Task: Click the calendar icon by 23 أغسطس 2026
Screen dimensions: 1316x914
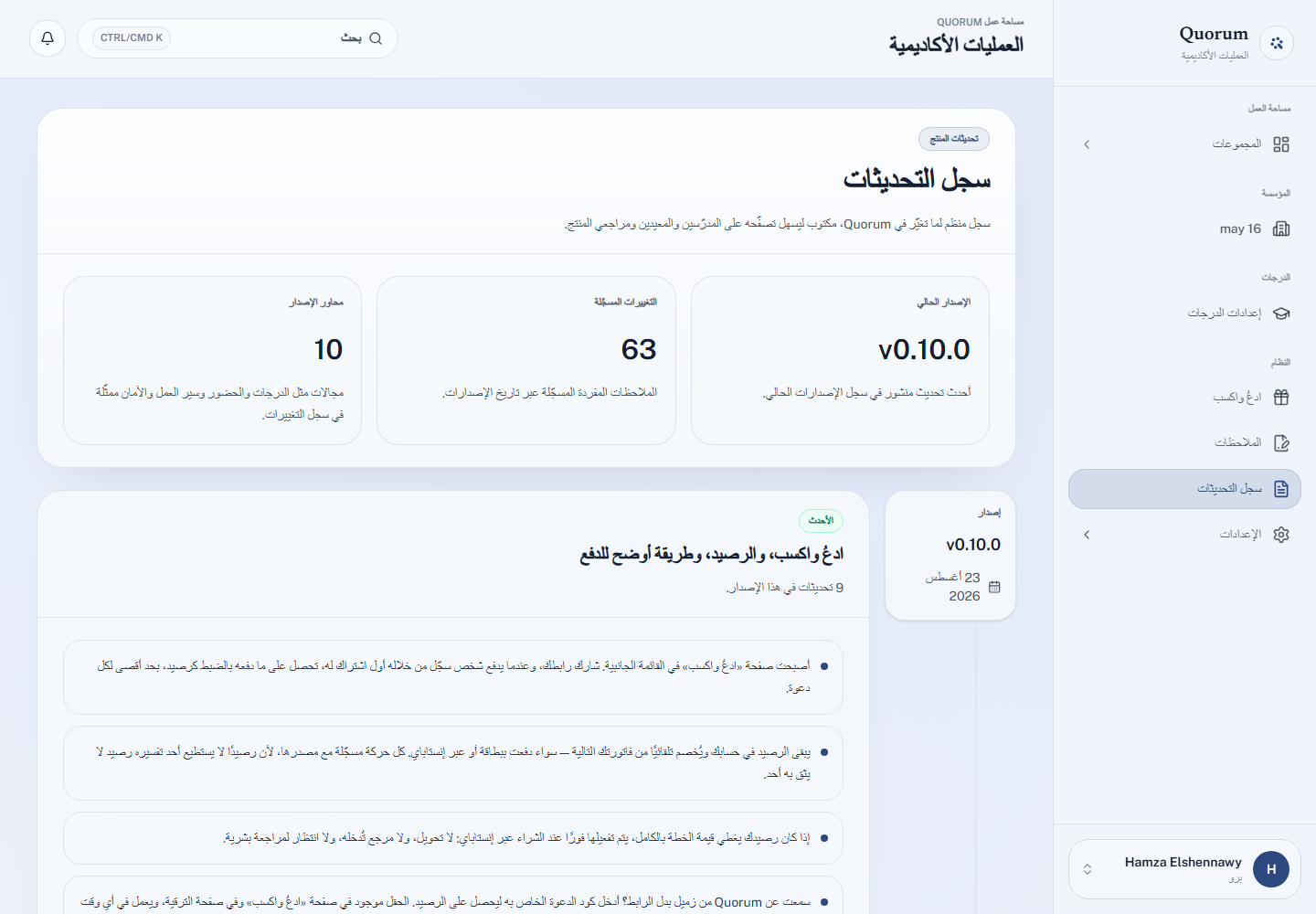Action: point(994,587)
